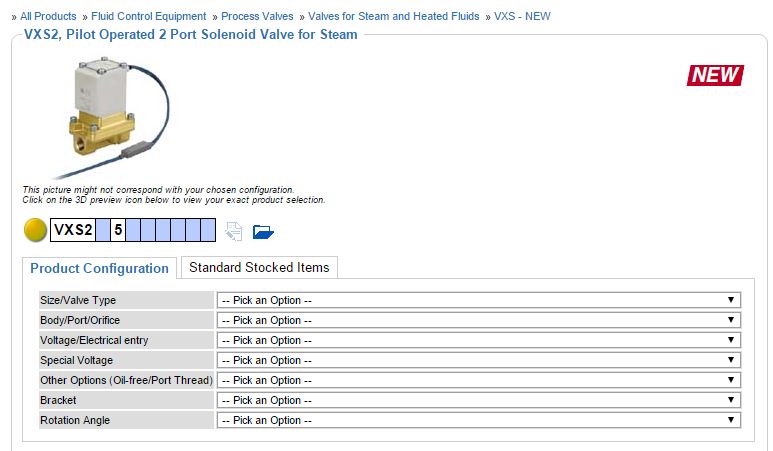The height and width of the screenshot is (451, 773).
Task: Click the first blank part number cell
Action: pos(103,230)
